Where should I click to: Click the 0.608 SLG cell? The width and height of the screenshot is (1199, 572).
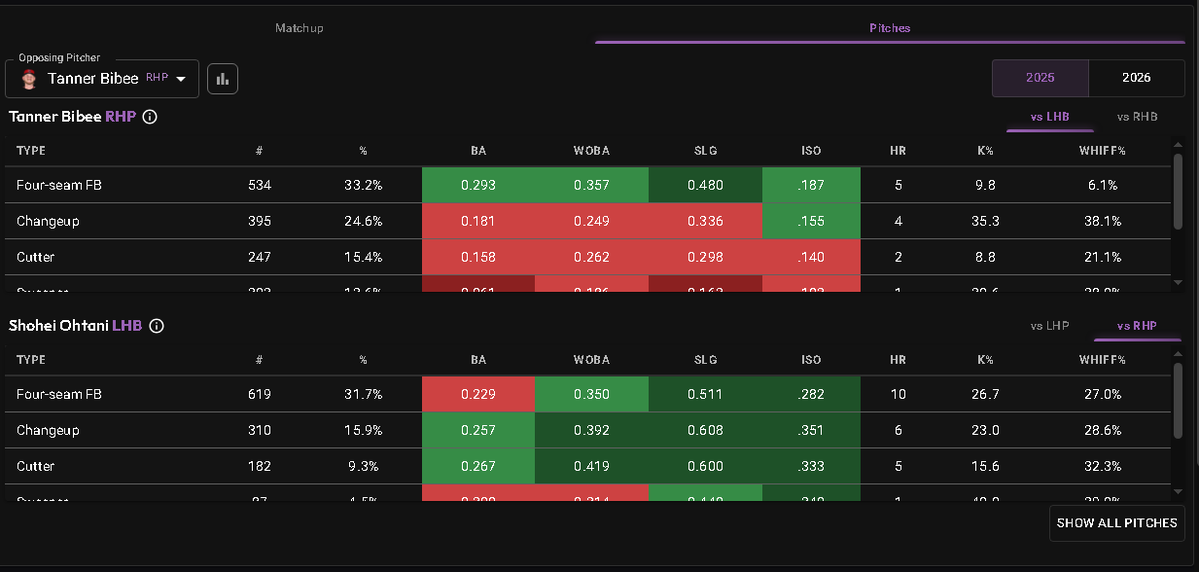(705, 431)
